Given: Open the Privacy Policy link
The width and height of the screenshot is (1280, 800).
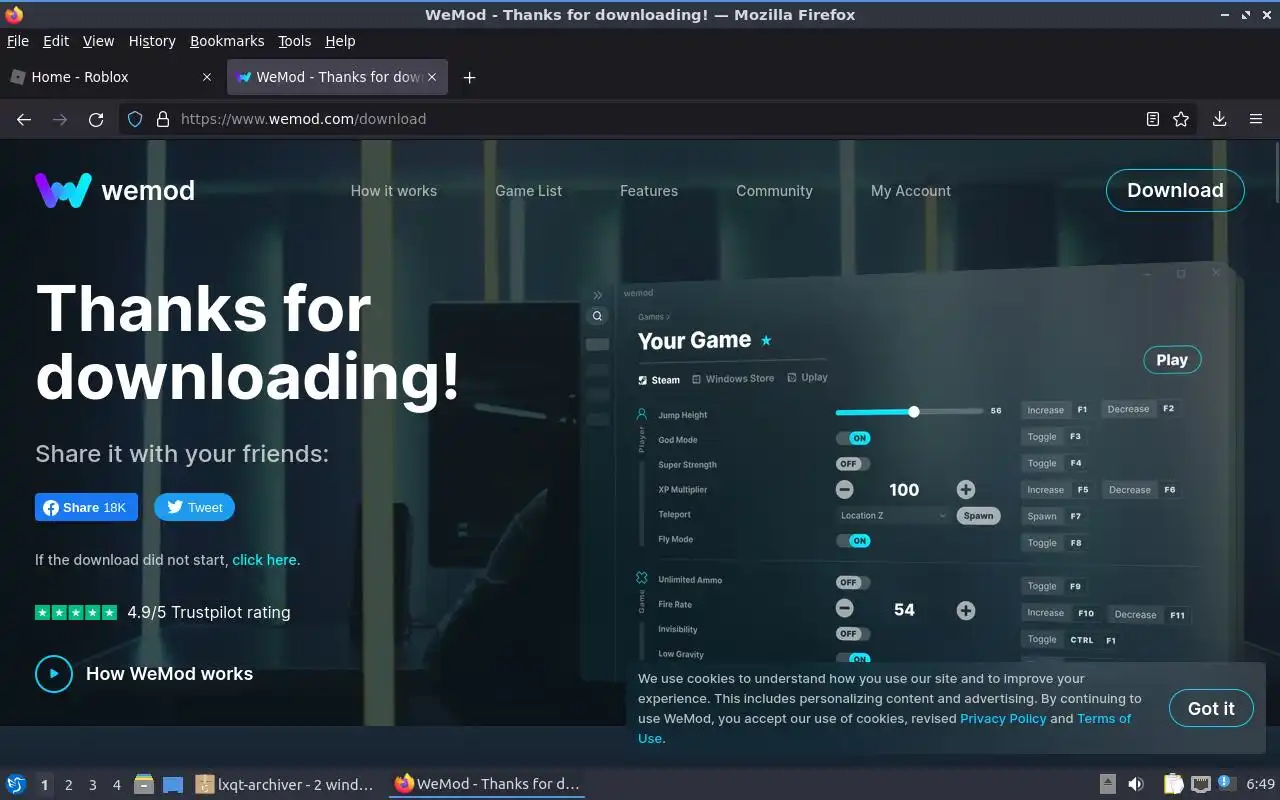Looking at the screenshot, I should pos(1003,718).
